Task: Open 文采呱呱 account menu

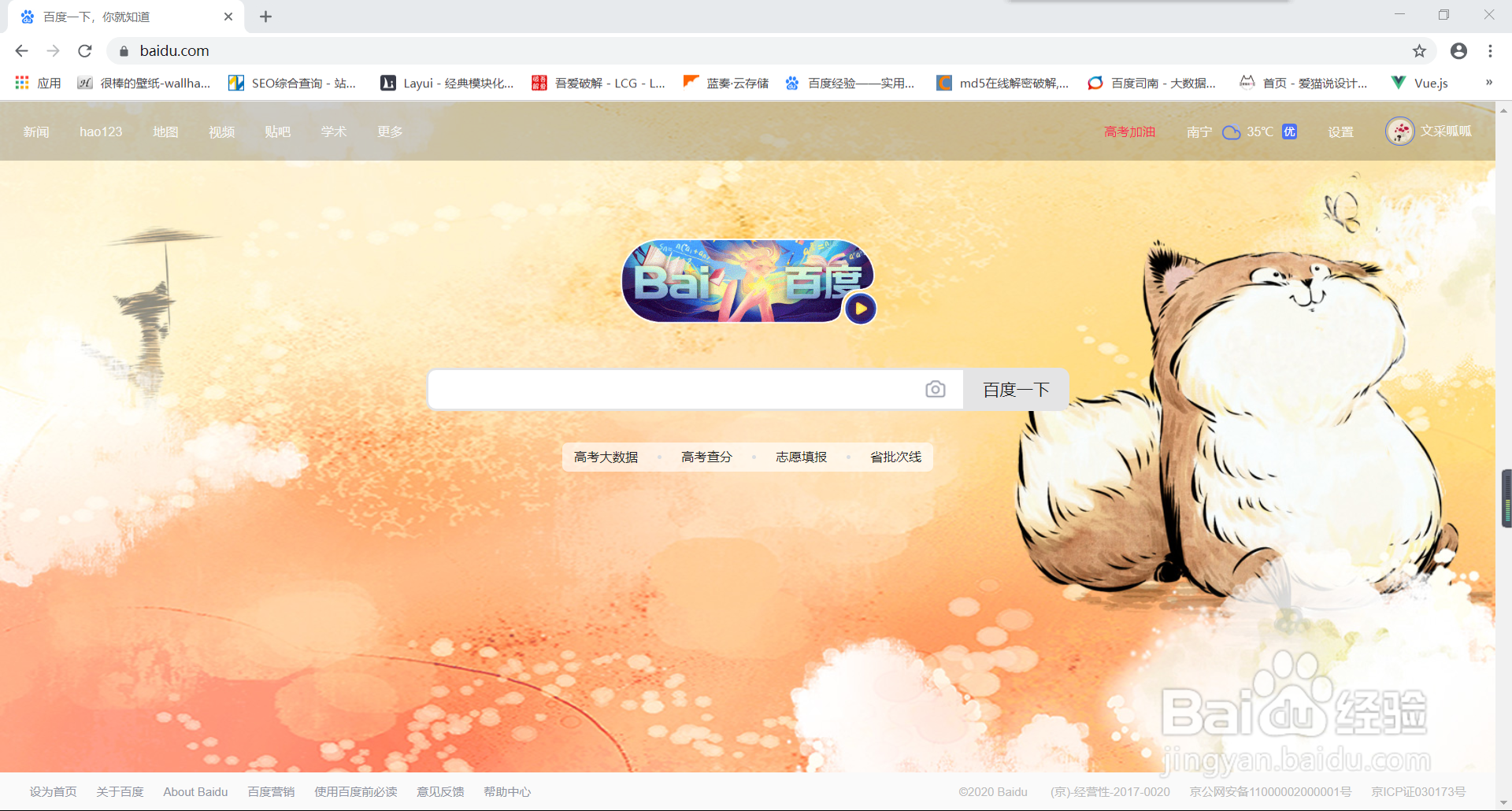Action: [x=1446, y=131]
